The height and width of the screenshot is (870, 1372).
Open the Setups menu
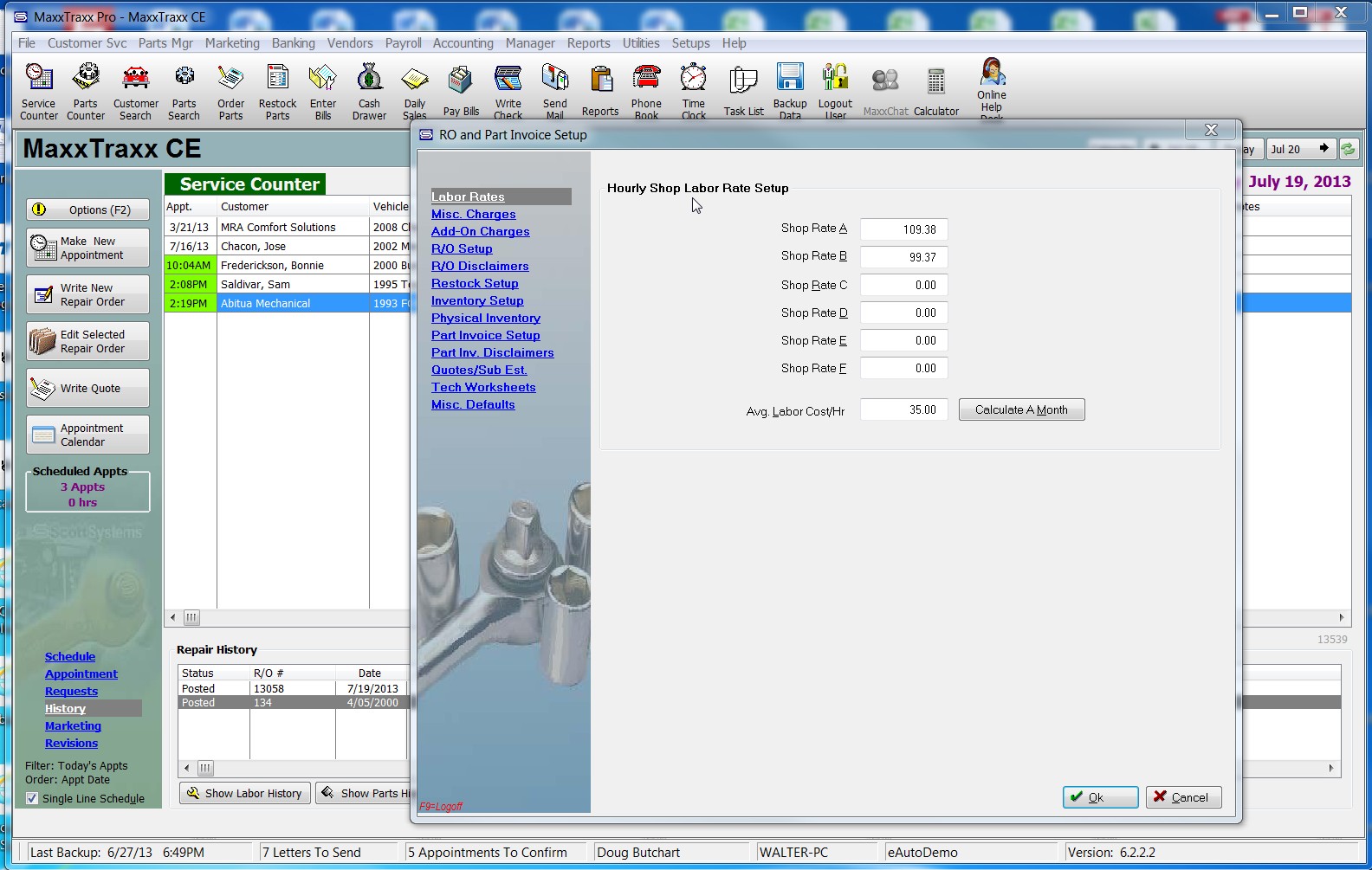click(690, 42)
